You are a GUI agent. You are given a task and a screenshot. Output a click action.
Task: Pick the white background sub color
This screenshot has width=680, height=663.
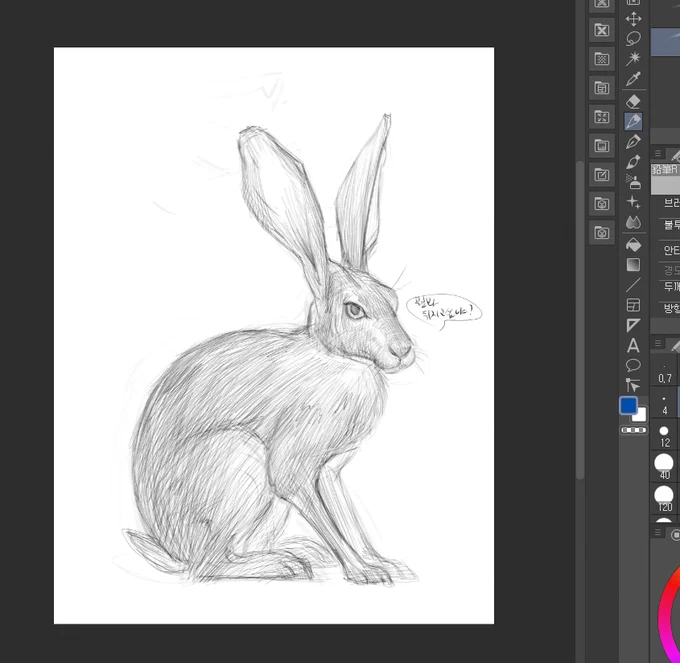point(641,416)
